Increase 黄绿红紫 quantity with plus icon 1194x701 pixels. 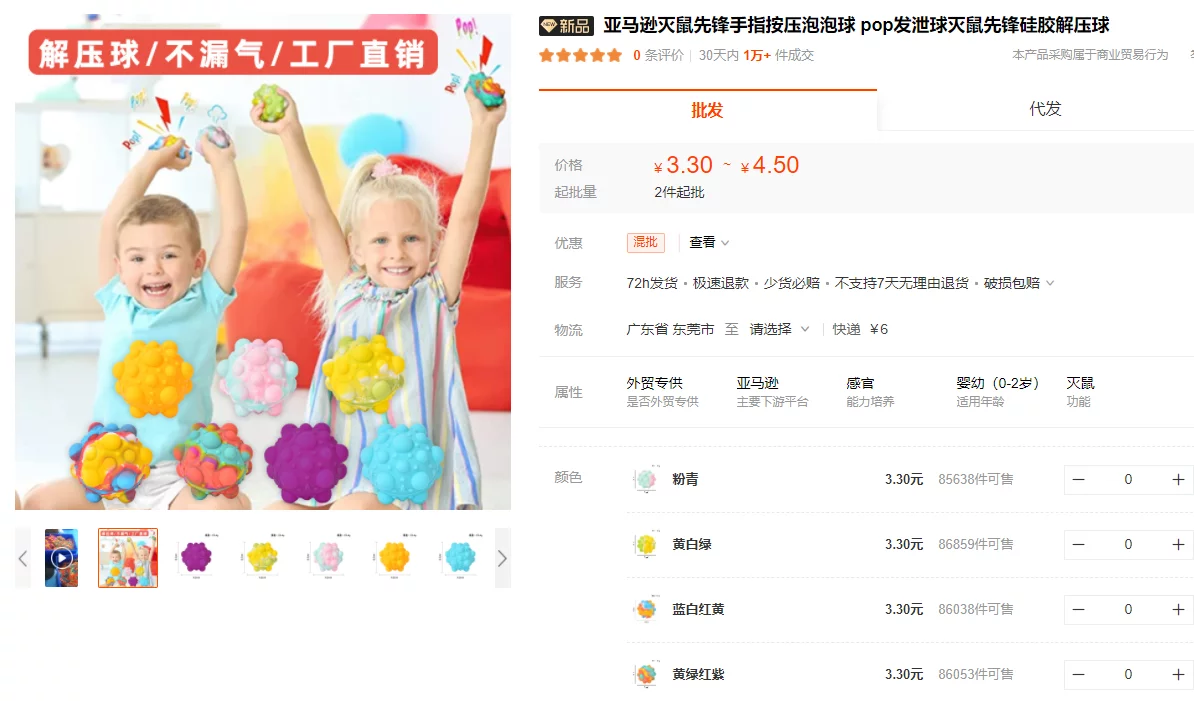pyautogui.click(x=1178, y=674)
